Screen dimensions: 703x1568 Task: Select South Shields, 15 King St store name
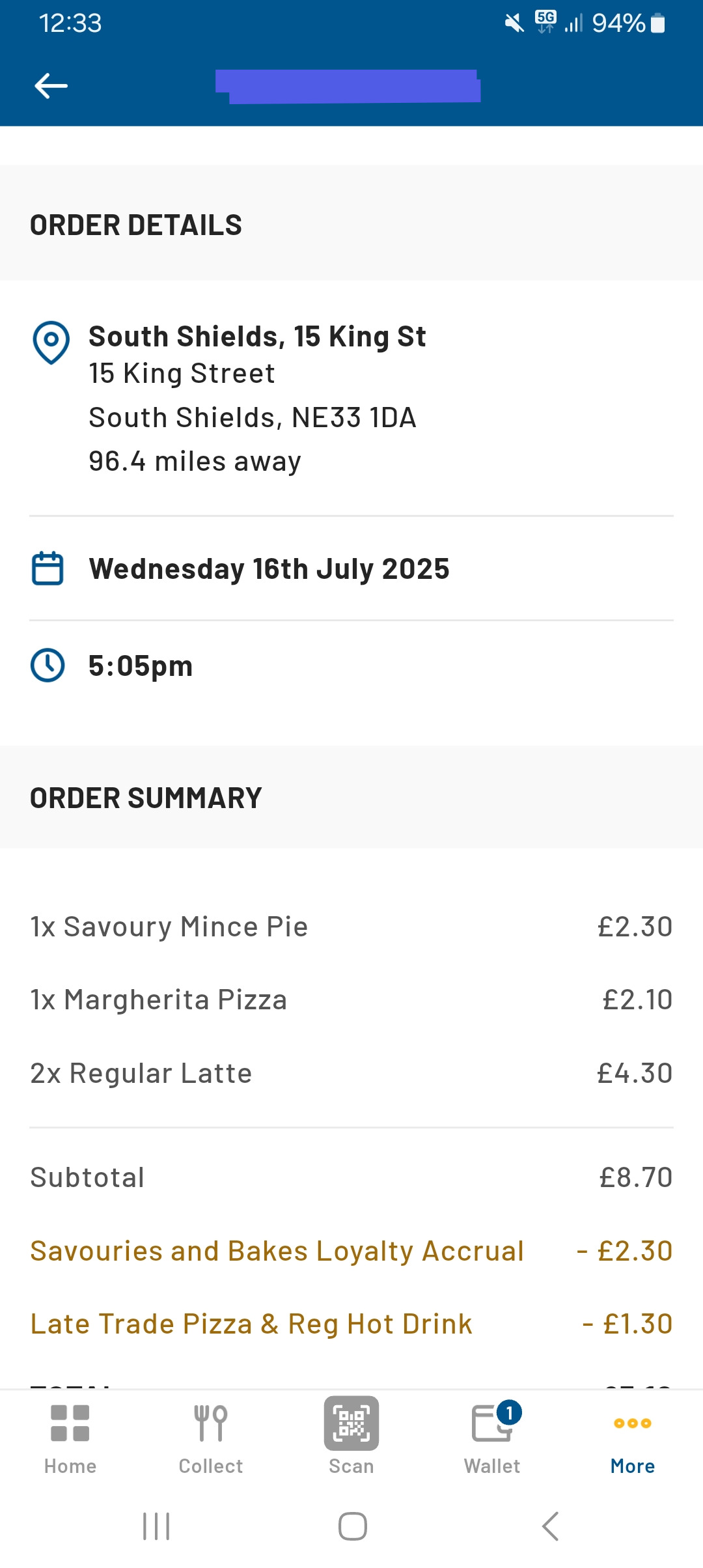257,337
